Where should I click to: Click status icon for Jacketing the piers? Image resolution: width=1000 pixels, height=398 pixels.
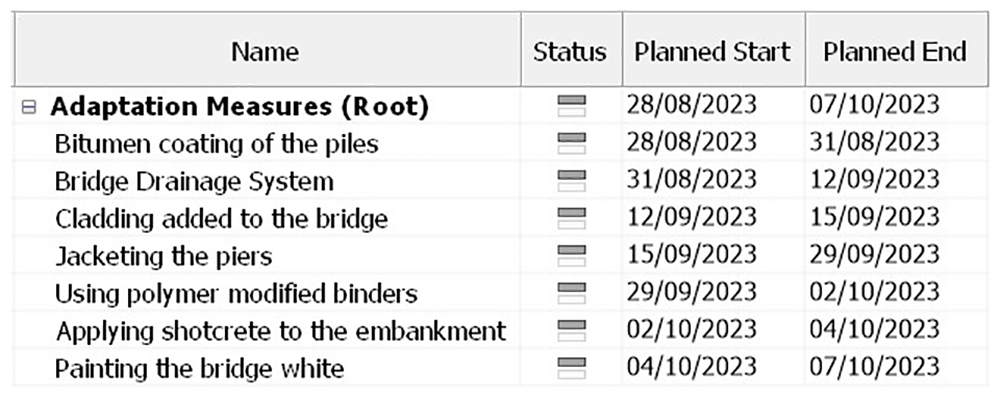click(x=571, y=256)
